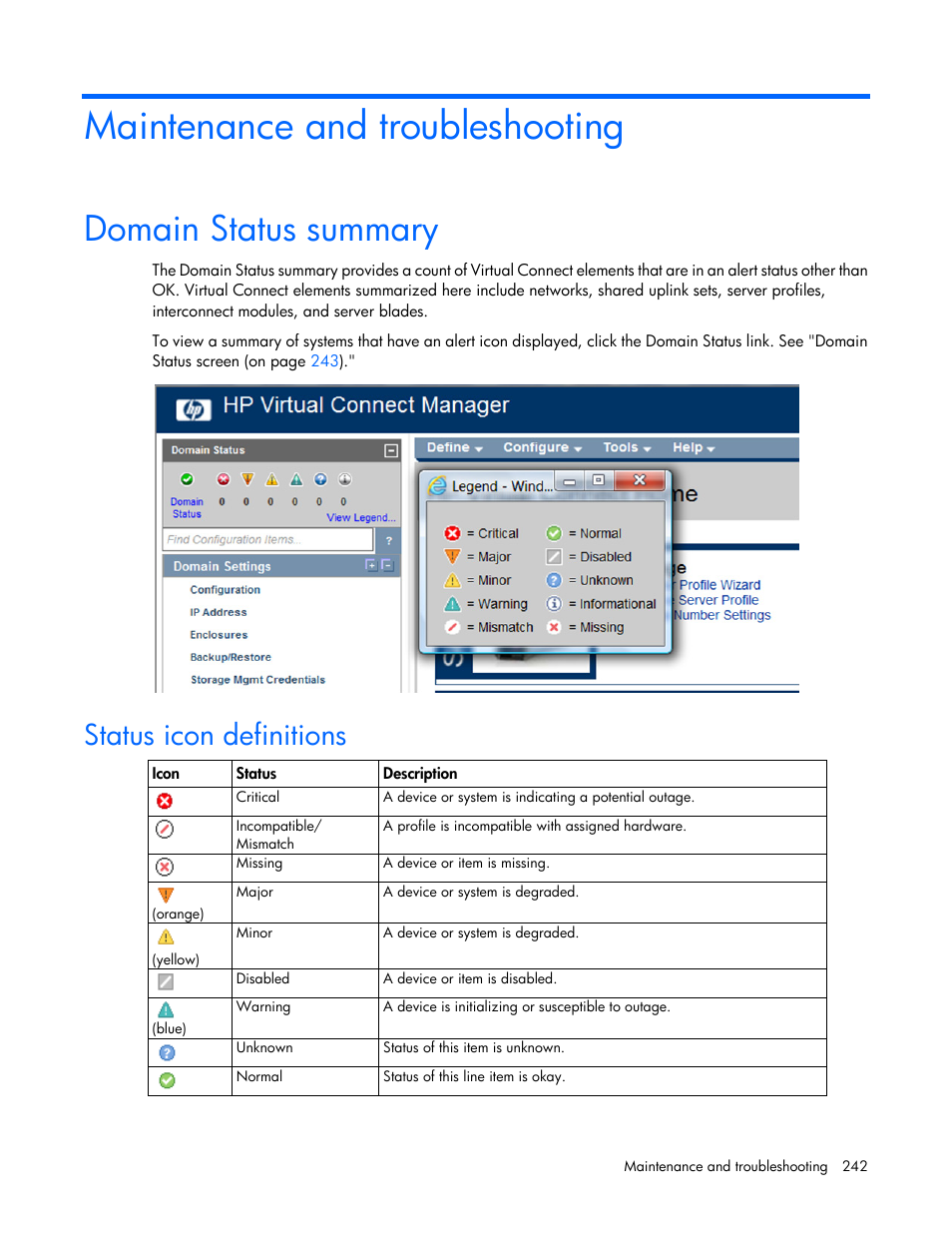Click the Missing icon in the definitions table
The image size is (952, 1233).
pyautogui.click(x=165, y=867)
